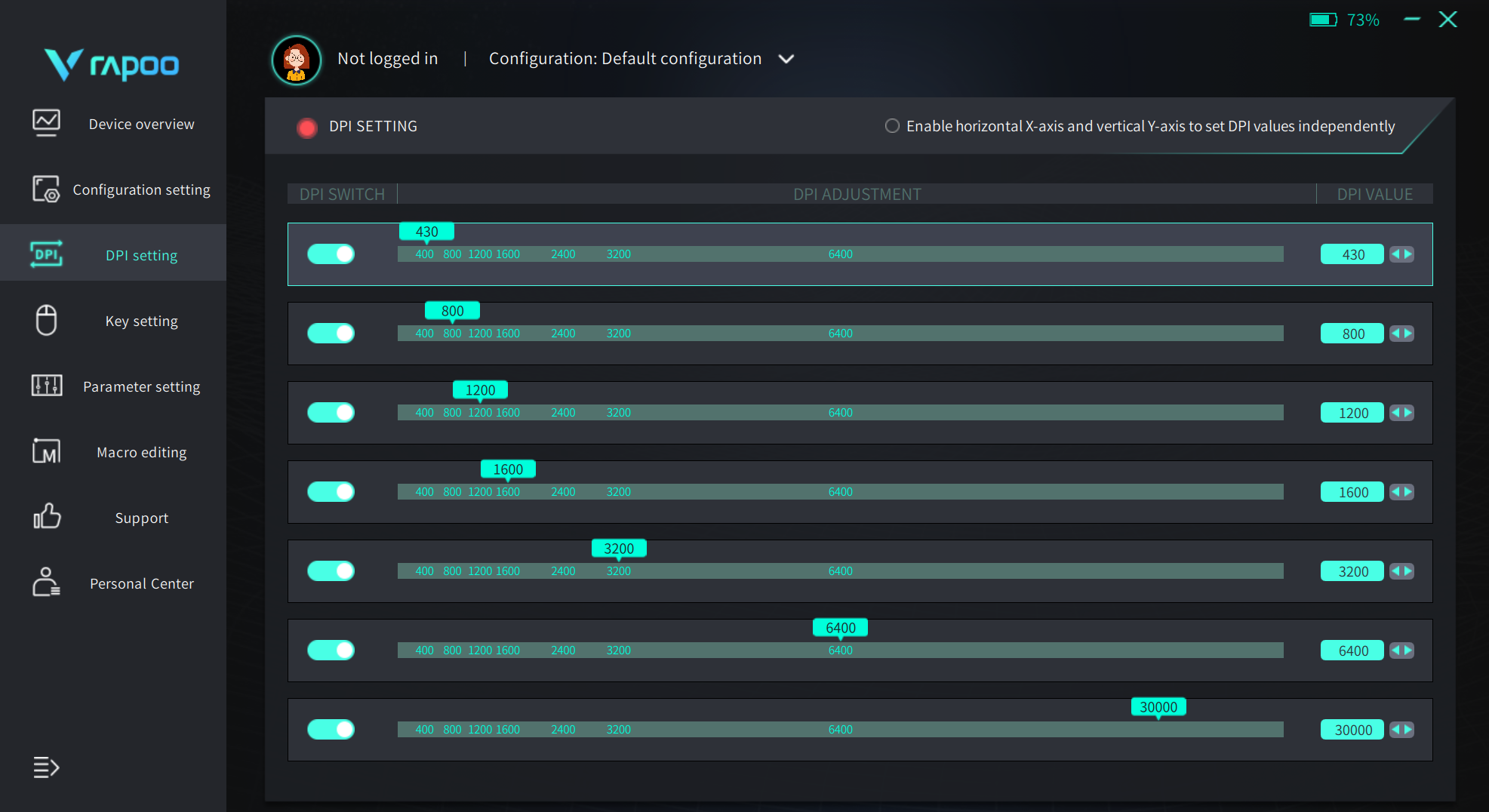Open Macro editing page
Image resolution: width=1489 pixels, height=812 pixels.
tap(141, 452)
